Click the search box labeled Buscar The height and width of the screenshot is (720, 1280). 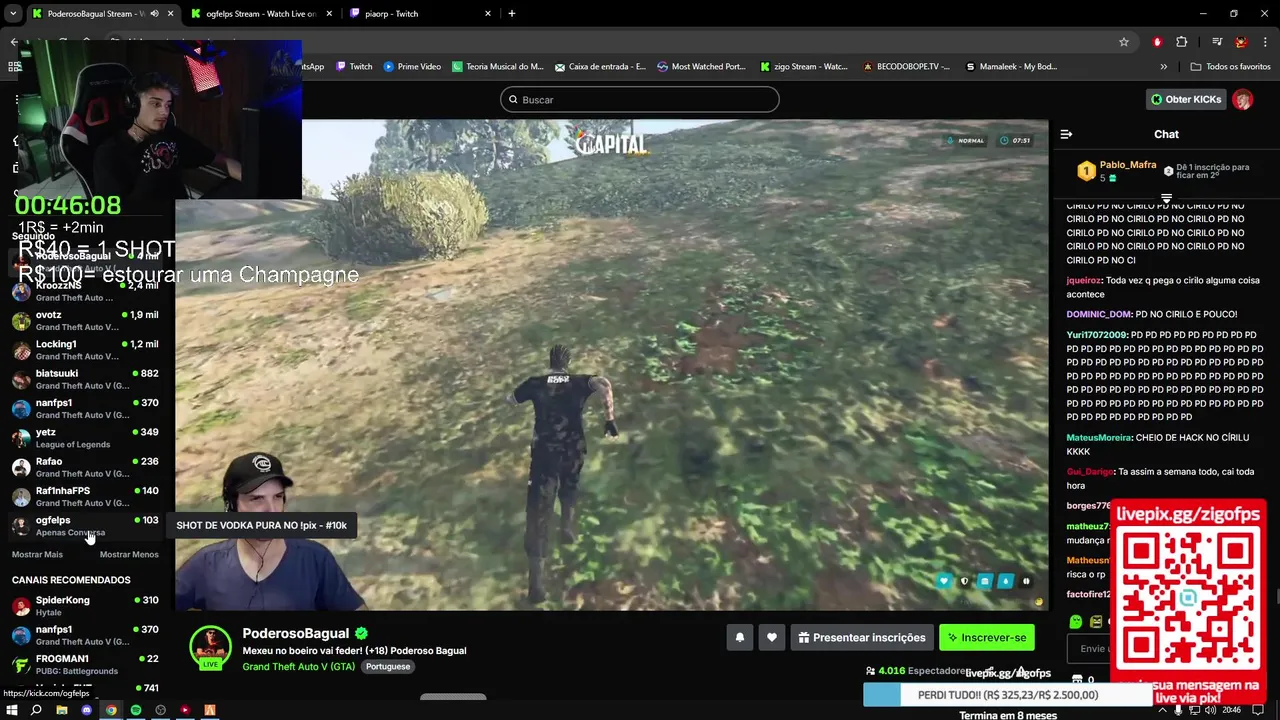coord(640,99)
